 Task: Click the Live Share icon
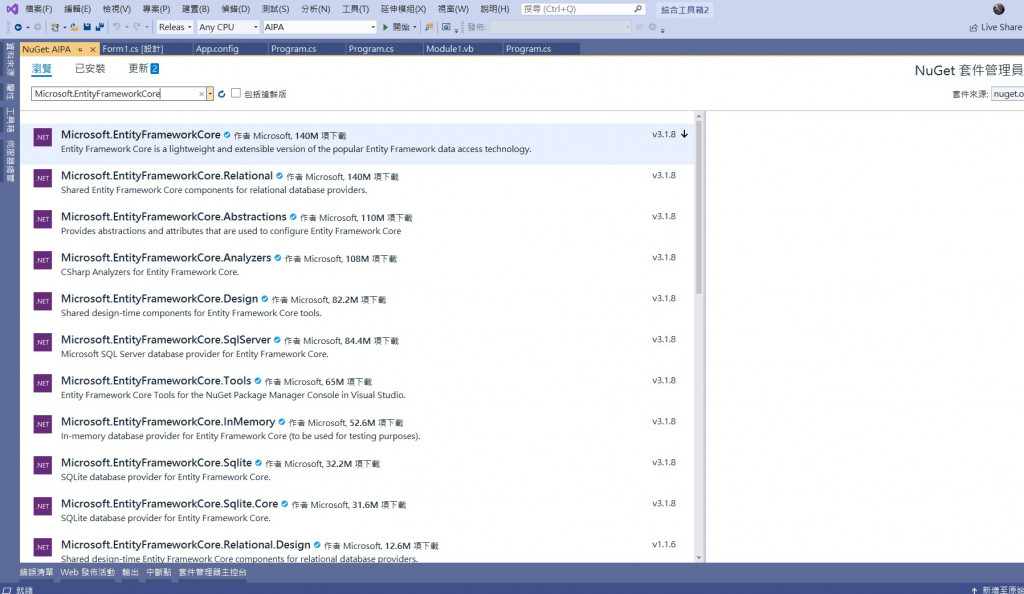[973, 27]
